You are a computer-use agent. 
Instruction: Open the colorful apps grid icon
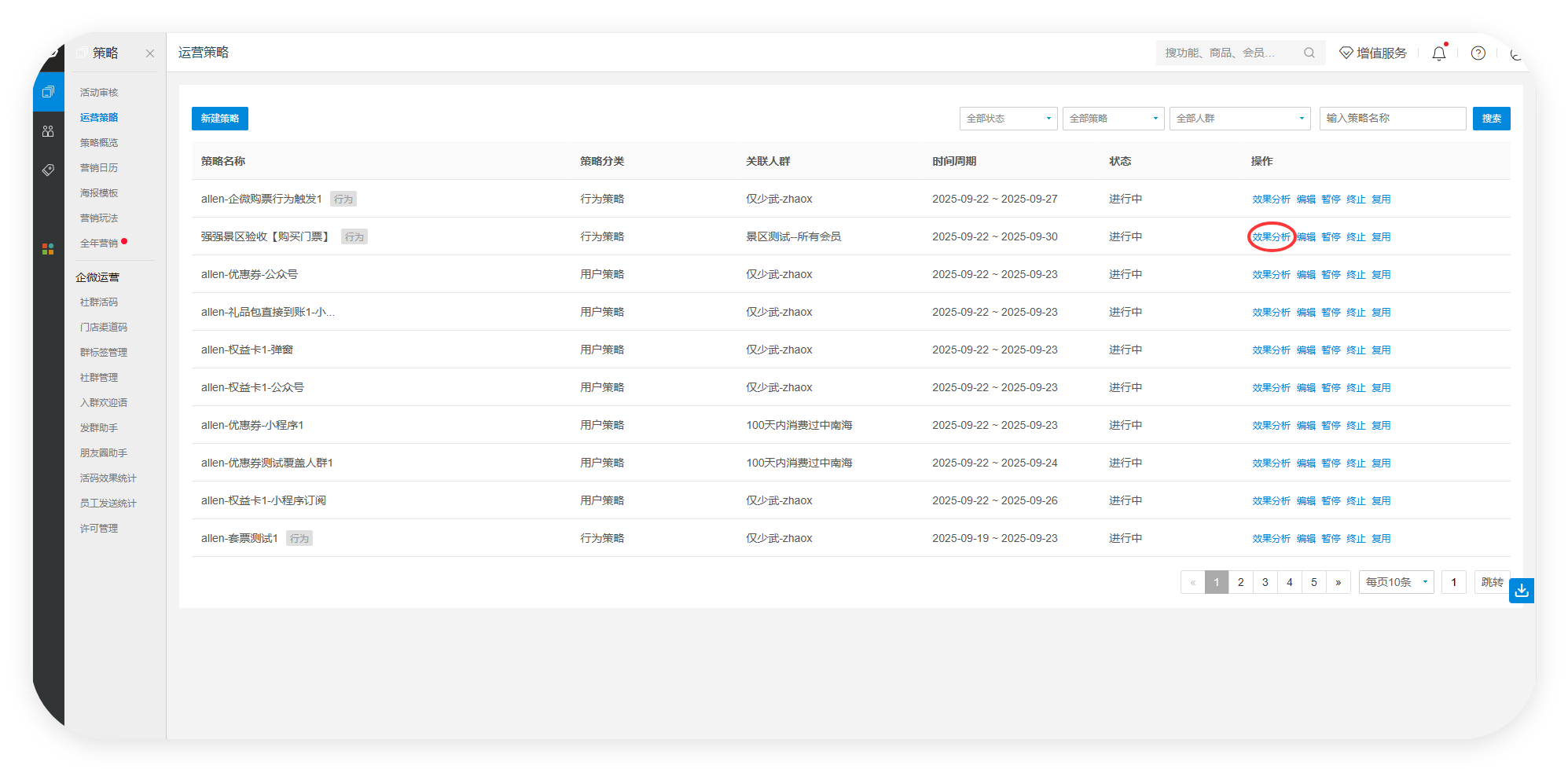48,249
